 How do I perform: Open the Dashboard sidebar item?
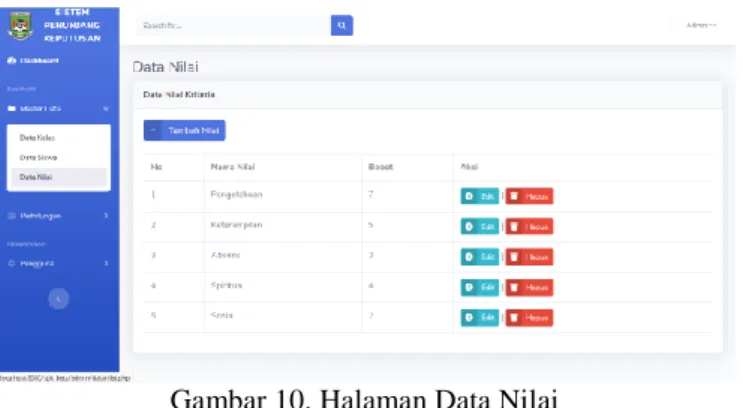(33, 61)
